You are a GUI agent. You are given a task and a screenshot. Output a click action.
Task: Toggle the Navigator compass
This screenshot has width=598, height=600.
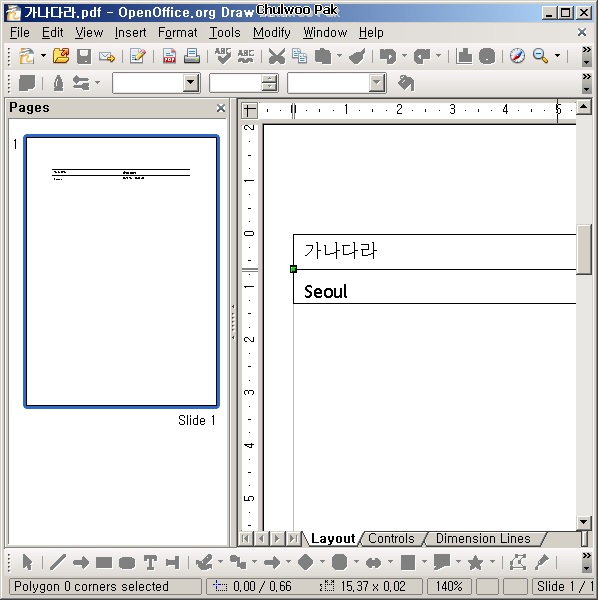coord(517,56)
